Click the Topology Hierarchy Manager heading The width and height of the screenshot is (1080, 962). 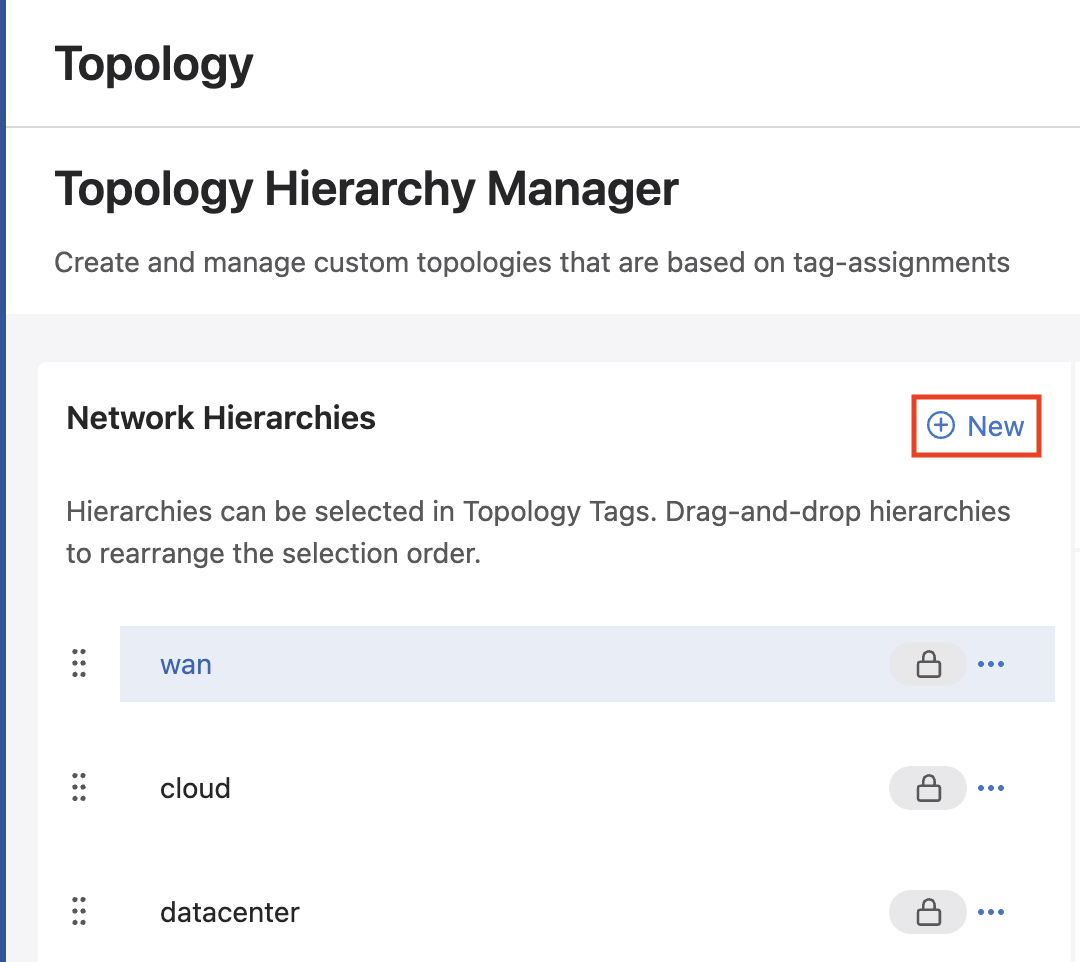[366, 188]
